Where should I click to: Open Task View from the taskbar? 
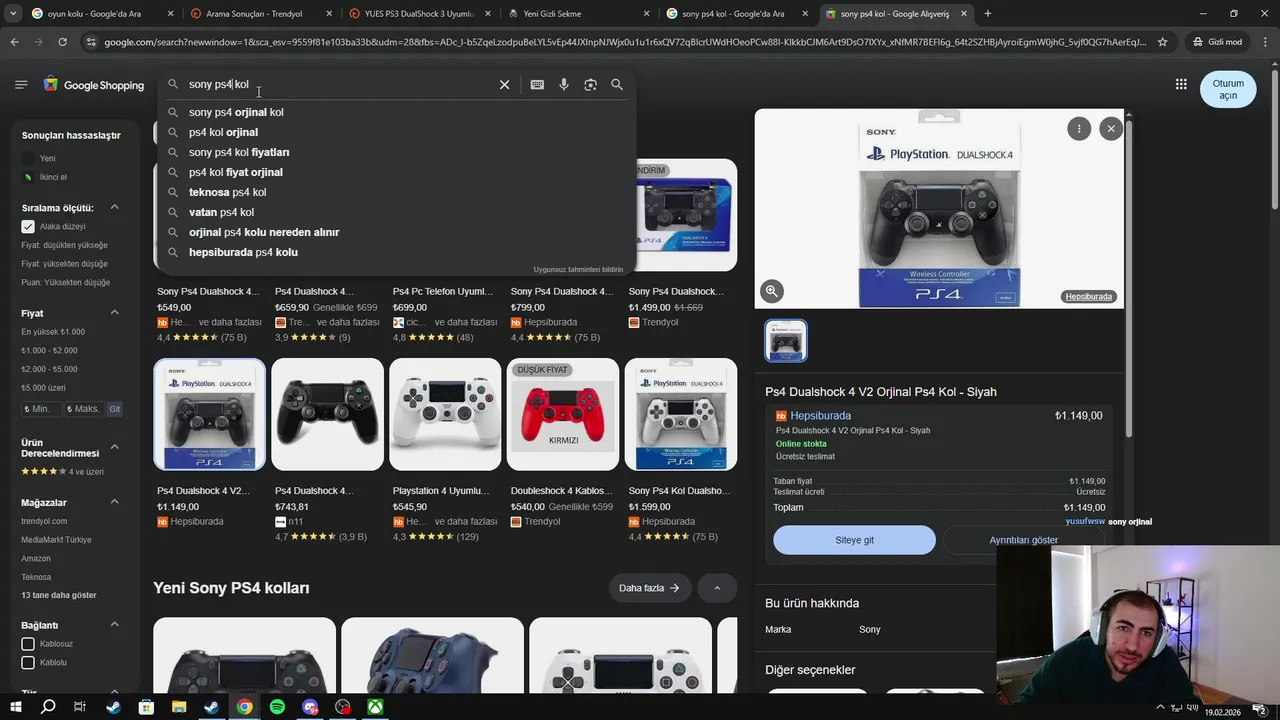click(x=80, y=707)
